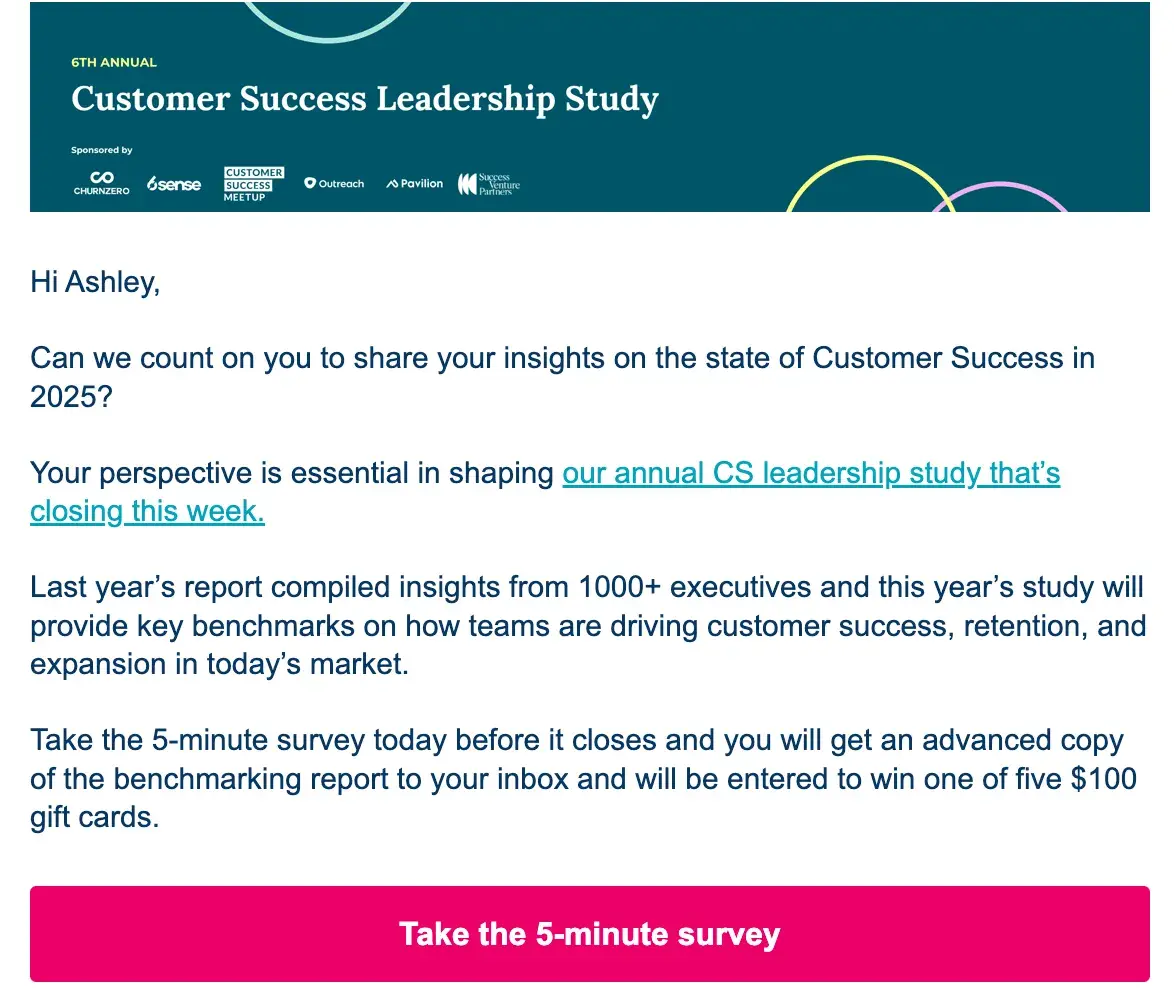Click the Outreach sponsor logo
1174x1008 pixels.
[334, 183]
